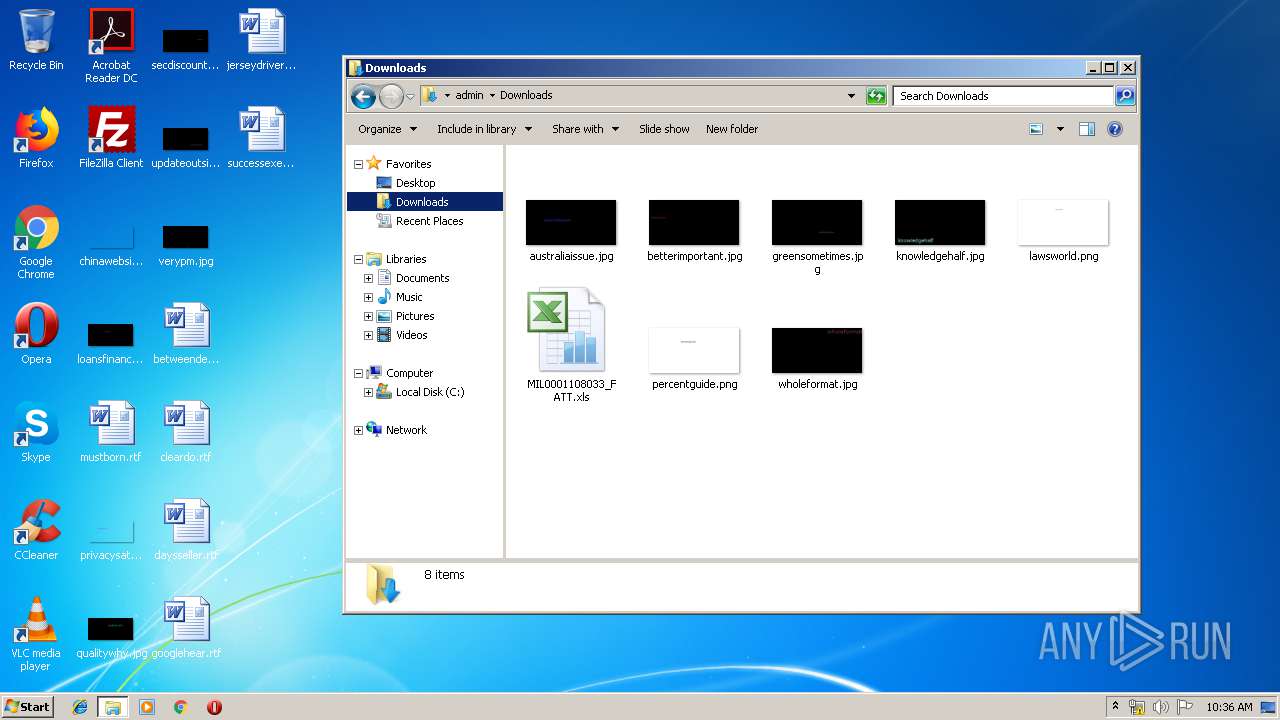
Task: Select Downloads in the navigation pane
Action: [424, 202]
